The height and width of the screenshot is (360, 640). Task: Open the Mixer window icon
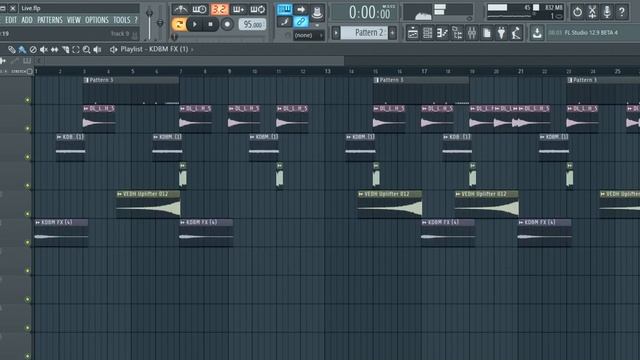pyautogui.click(x=472, y=33)
